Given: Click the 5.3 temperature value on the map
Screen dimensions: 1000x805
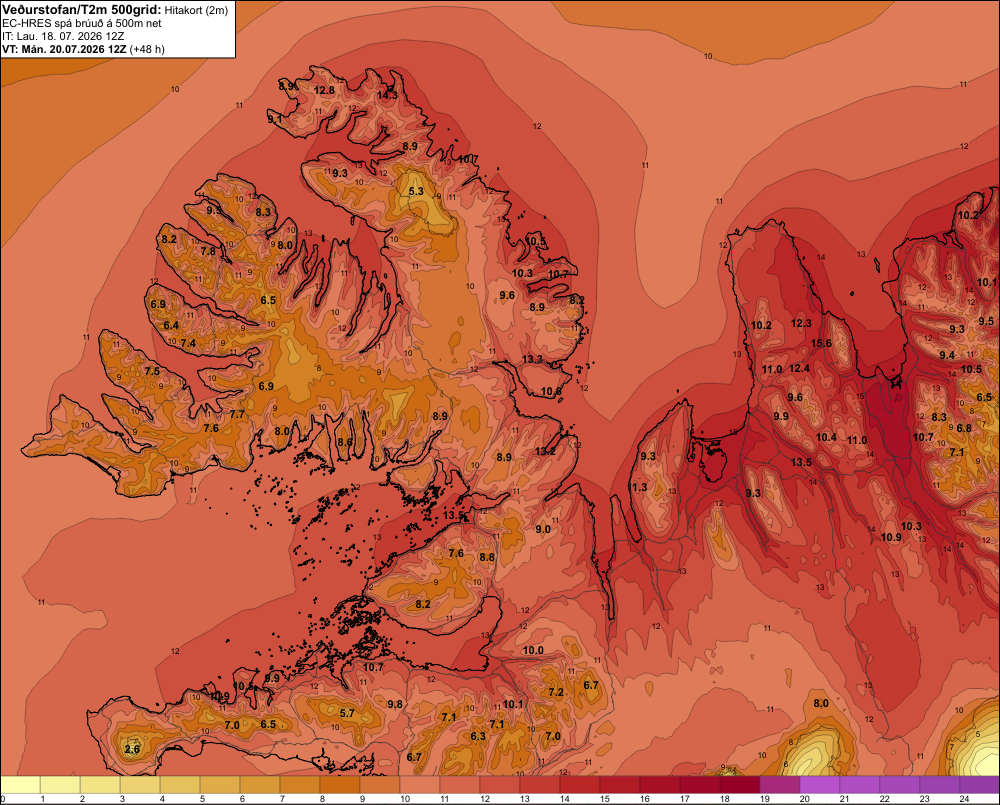Looking at the screenshot, I should pyautogui.click(x=416, y=191).
